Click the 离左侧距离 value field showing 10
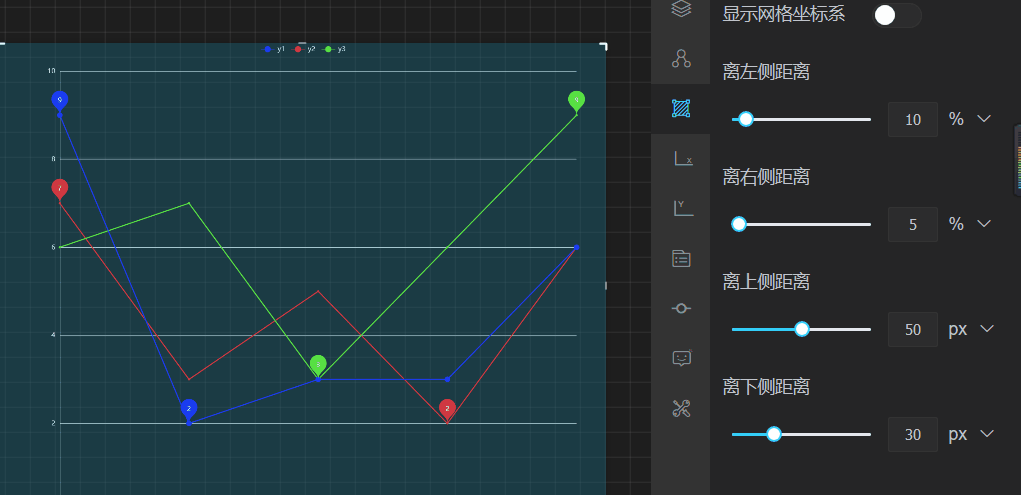 tap(913, 119)
